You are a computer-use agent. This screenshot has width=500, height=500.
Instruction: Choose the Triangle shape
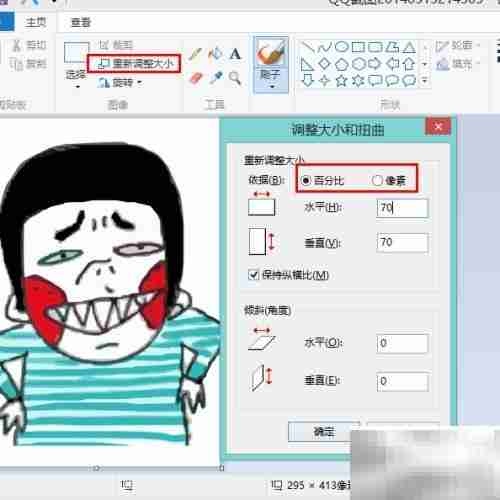coord(409,47)
